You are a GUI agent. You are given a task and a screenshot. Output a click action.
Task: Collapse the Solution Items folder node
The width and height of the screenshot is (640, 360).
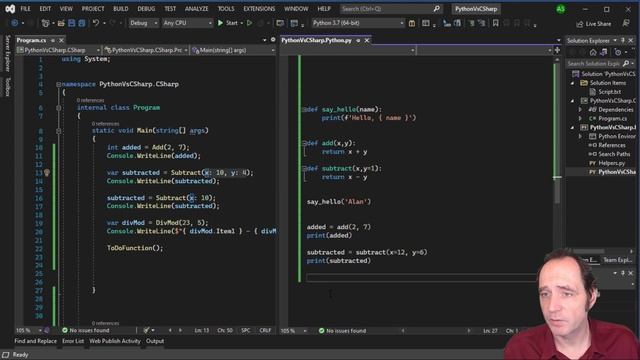click(572, 83)
